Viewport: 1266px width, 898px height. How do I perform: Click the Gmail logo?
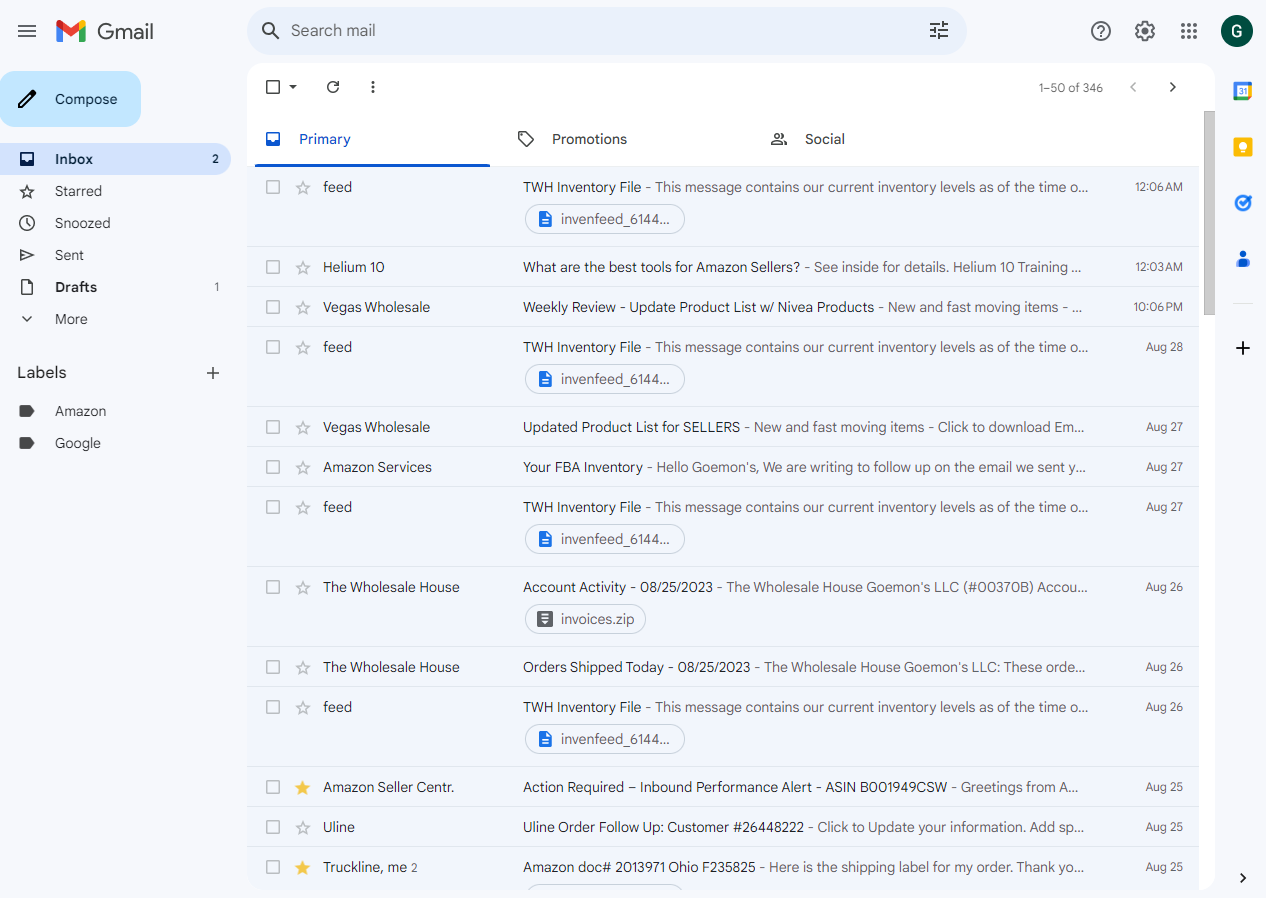[105, 31]
